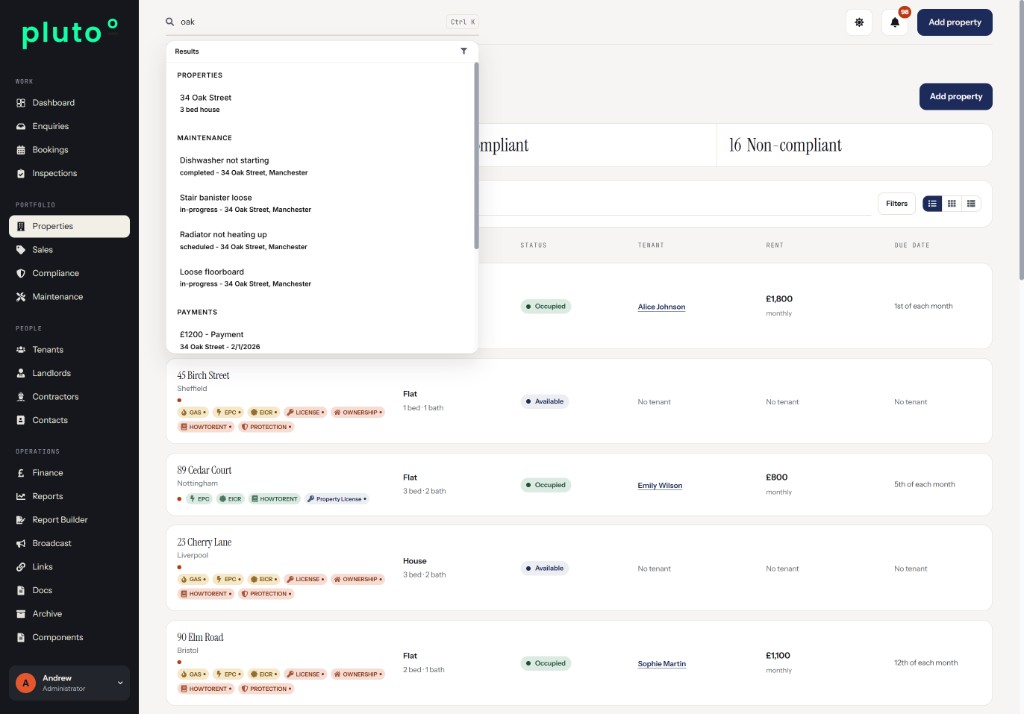Click the Components icon in sidebar
This screenshot has height=714, width=1024.
(x=21, y=638)
